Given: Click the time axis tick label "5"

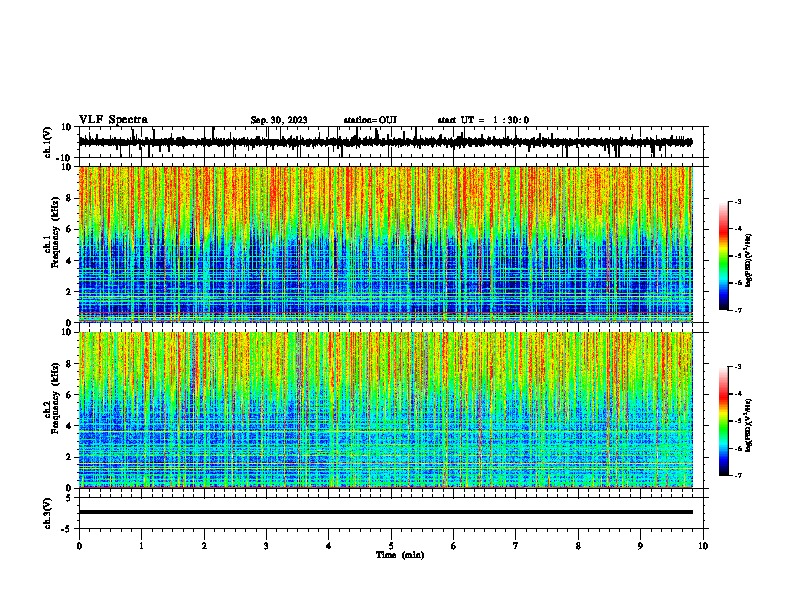Looking at the screenshot, I should 391,546.
